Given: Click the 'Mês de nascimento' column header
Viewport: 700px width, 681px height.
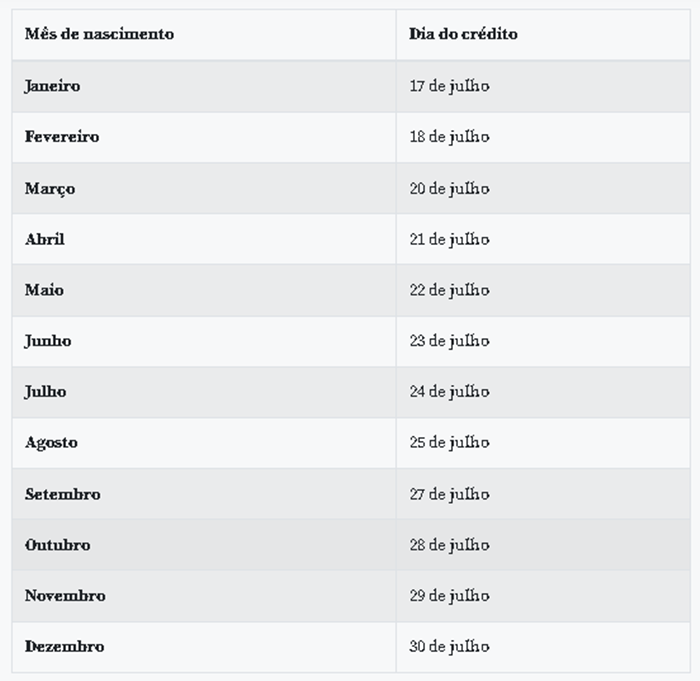Looking at the screenshot, I should (x=99, y=34).
